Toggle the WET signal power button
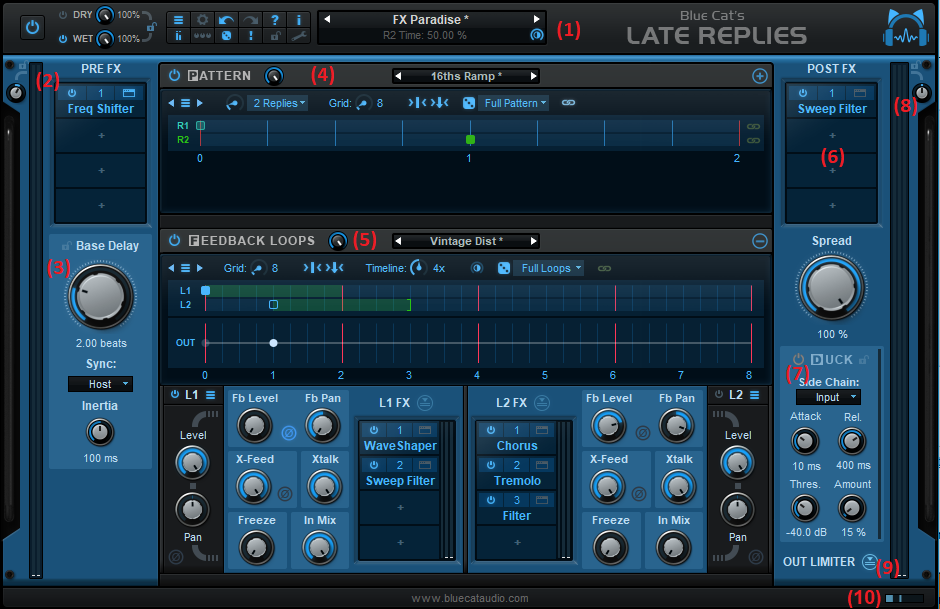 pyautogui.click(x=63, y=39)
